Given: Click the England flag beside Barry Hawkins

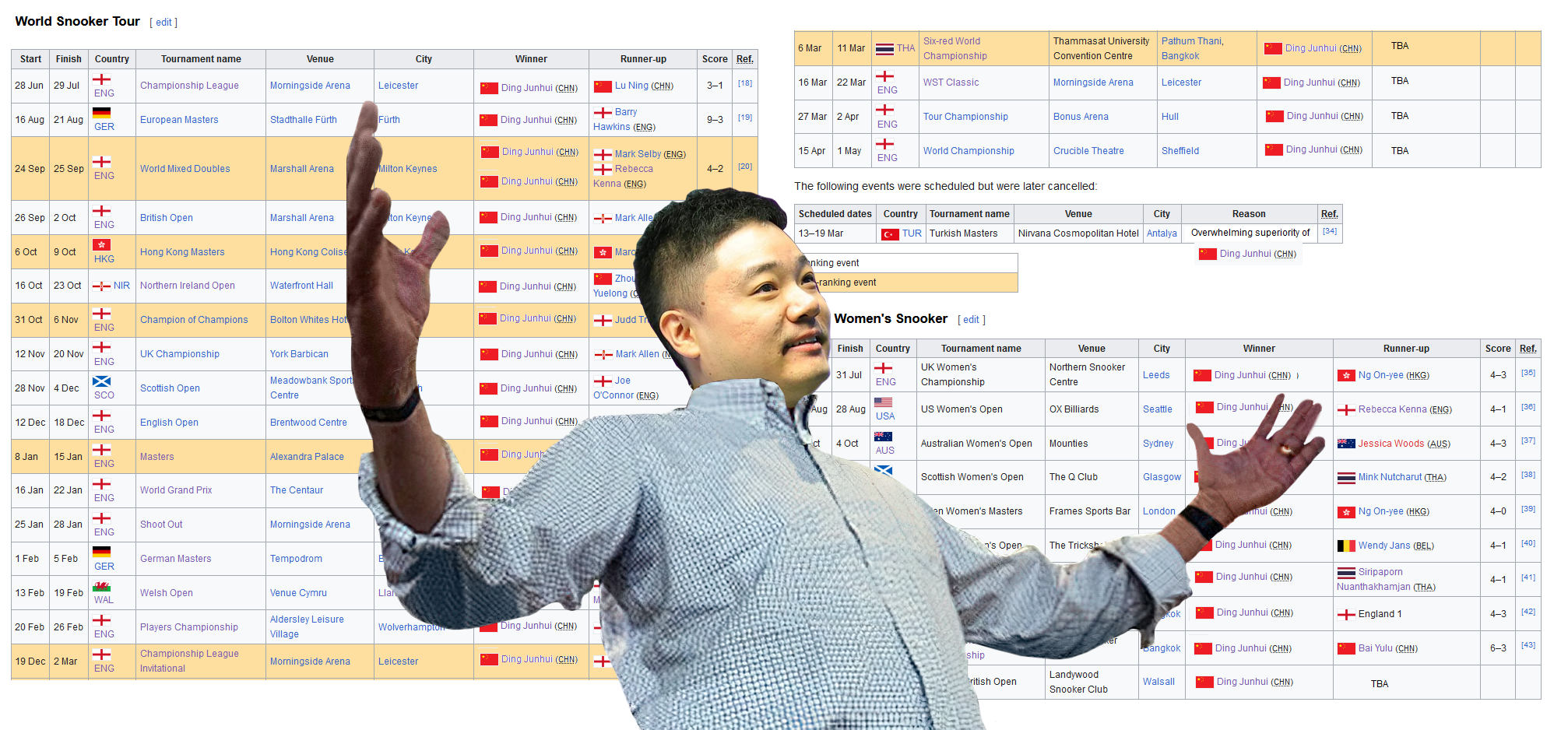Looking at the screenshot, I should click(603, 113).
